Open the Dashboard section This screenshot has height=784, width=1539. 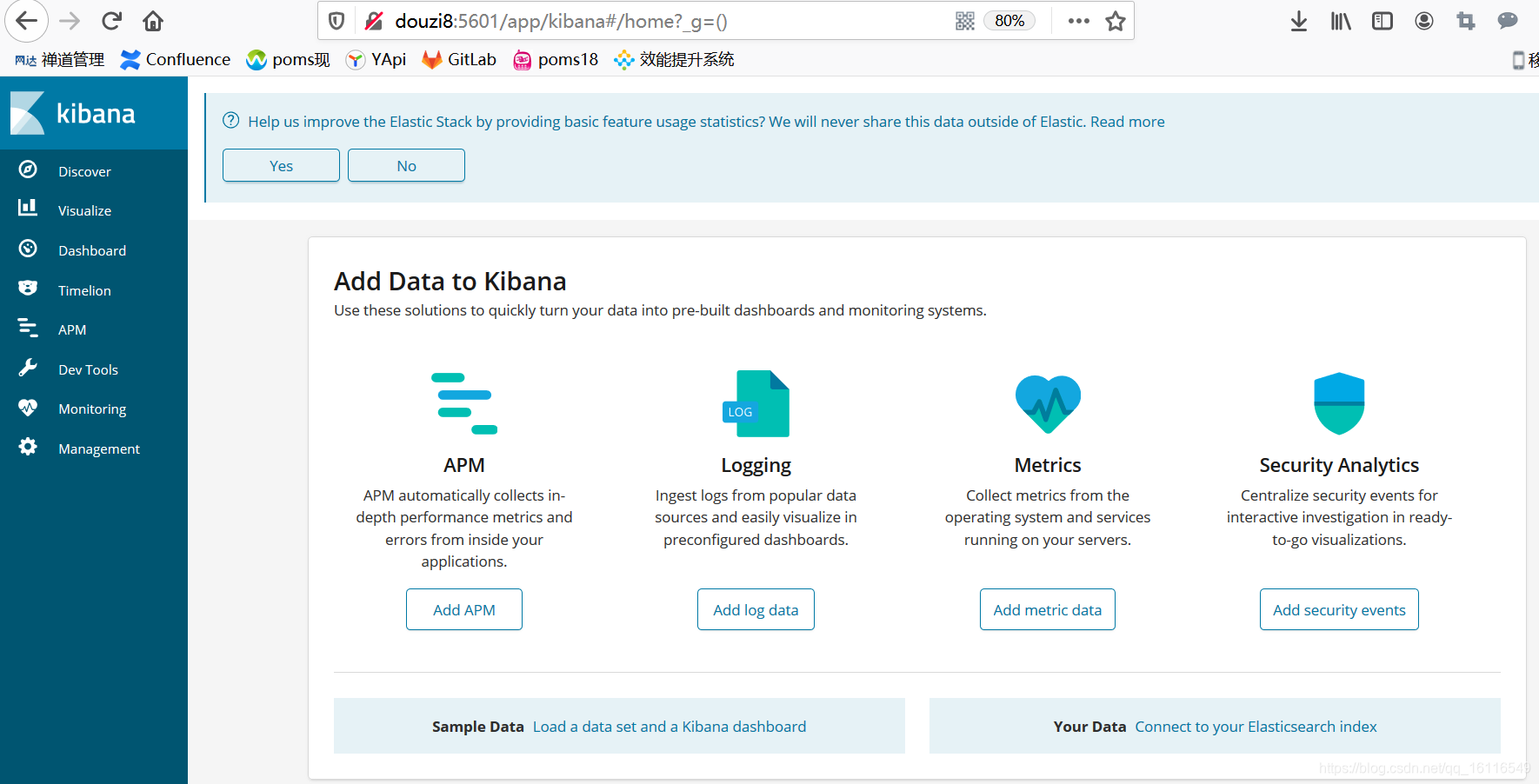point(92,249)
